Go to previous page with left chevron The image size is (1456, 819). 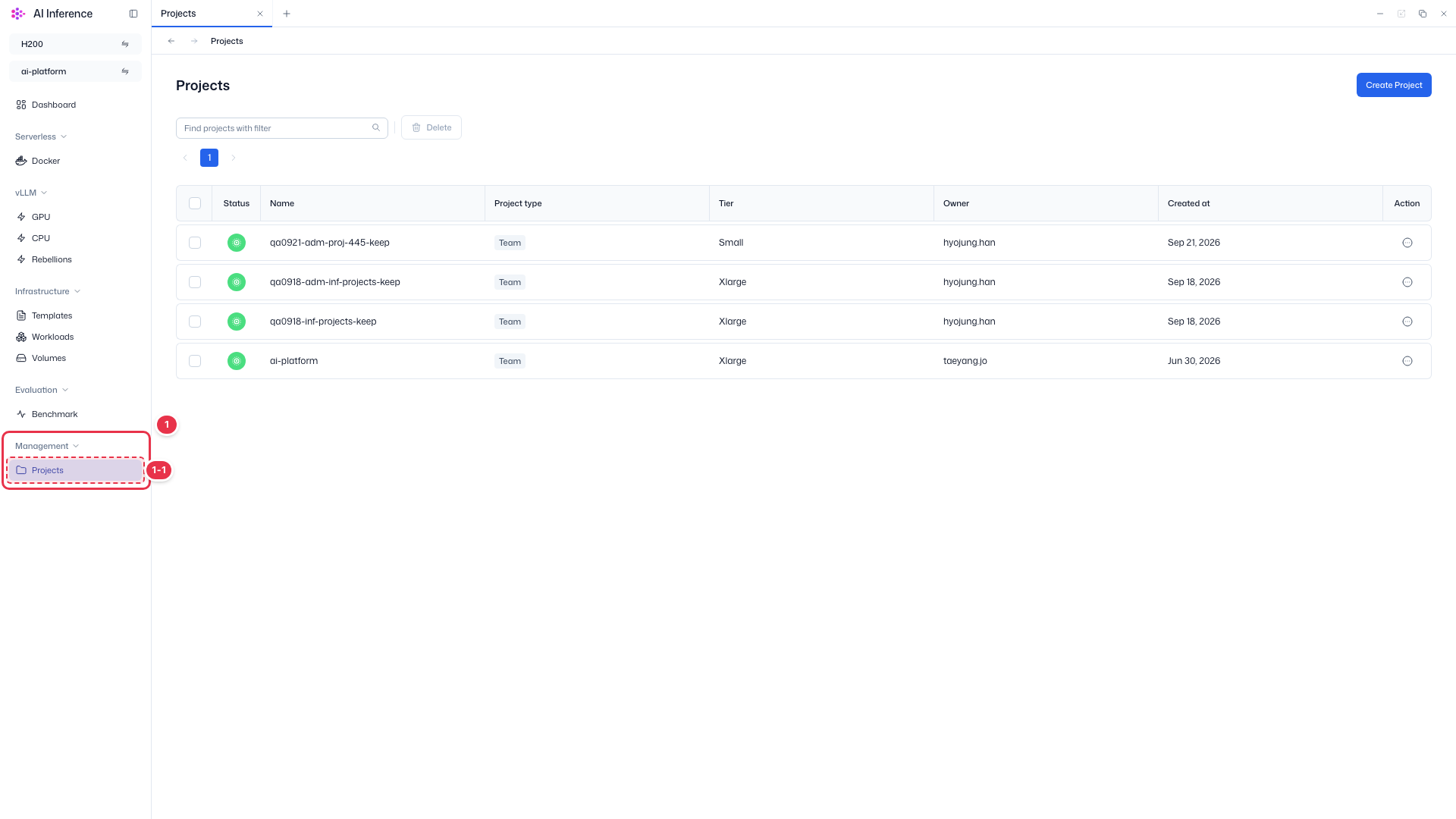[x=185, y=158]
